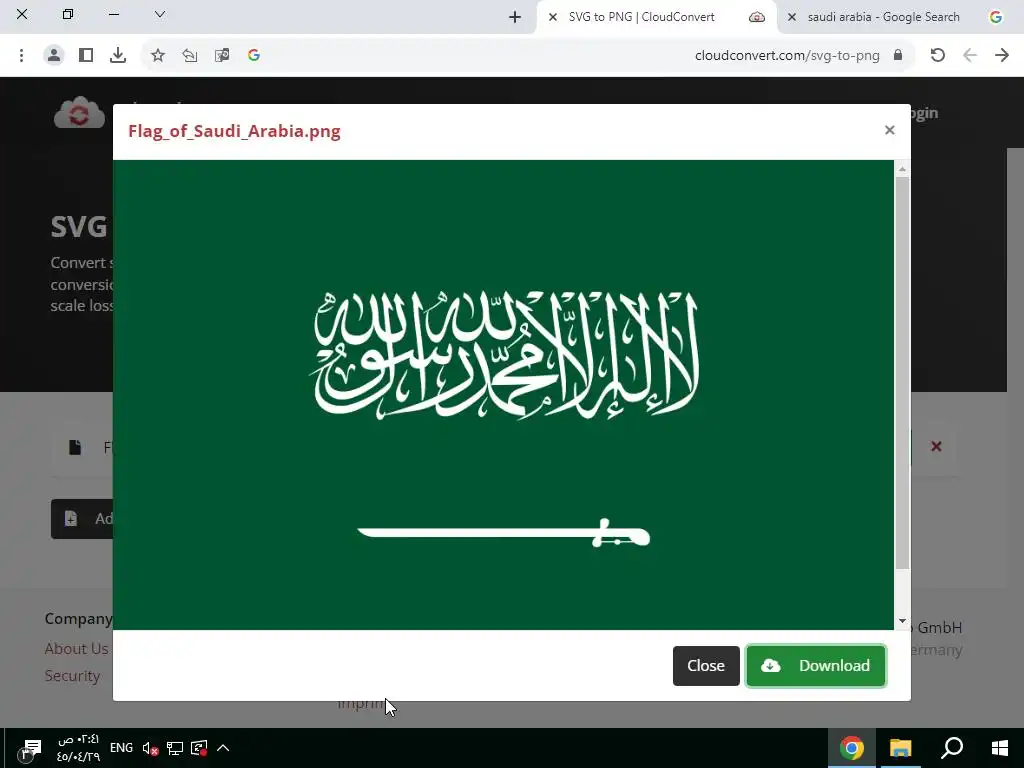Screen dimensions: 1024x768
Task: Show hidden system tray icons
Action: pyautogui.click(x=223, y=748)
